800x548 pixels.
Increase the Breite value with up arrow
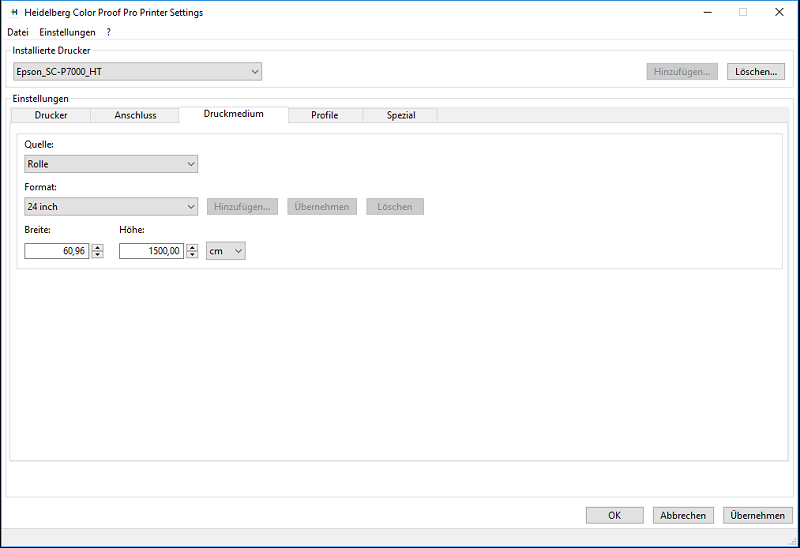click(97, 247)
